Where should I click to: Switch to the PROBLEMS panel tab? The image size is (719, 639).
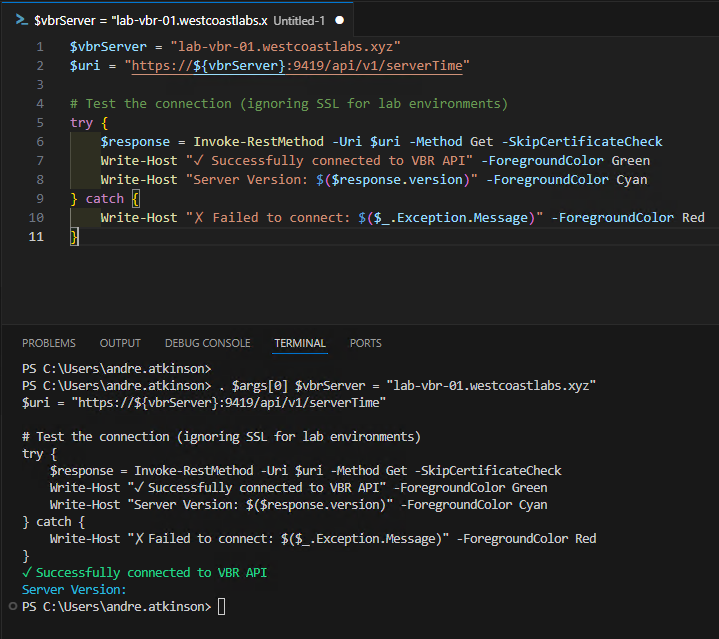tap(49, 343)
